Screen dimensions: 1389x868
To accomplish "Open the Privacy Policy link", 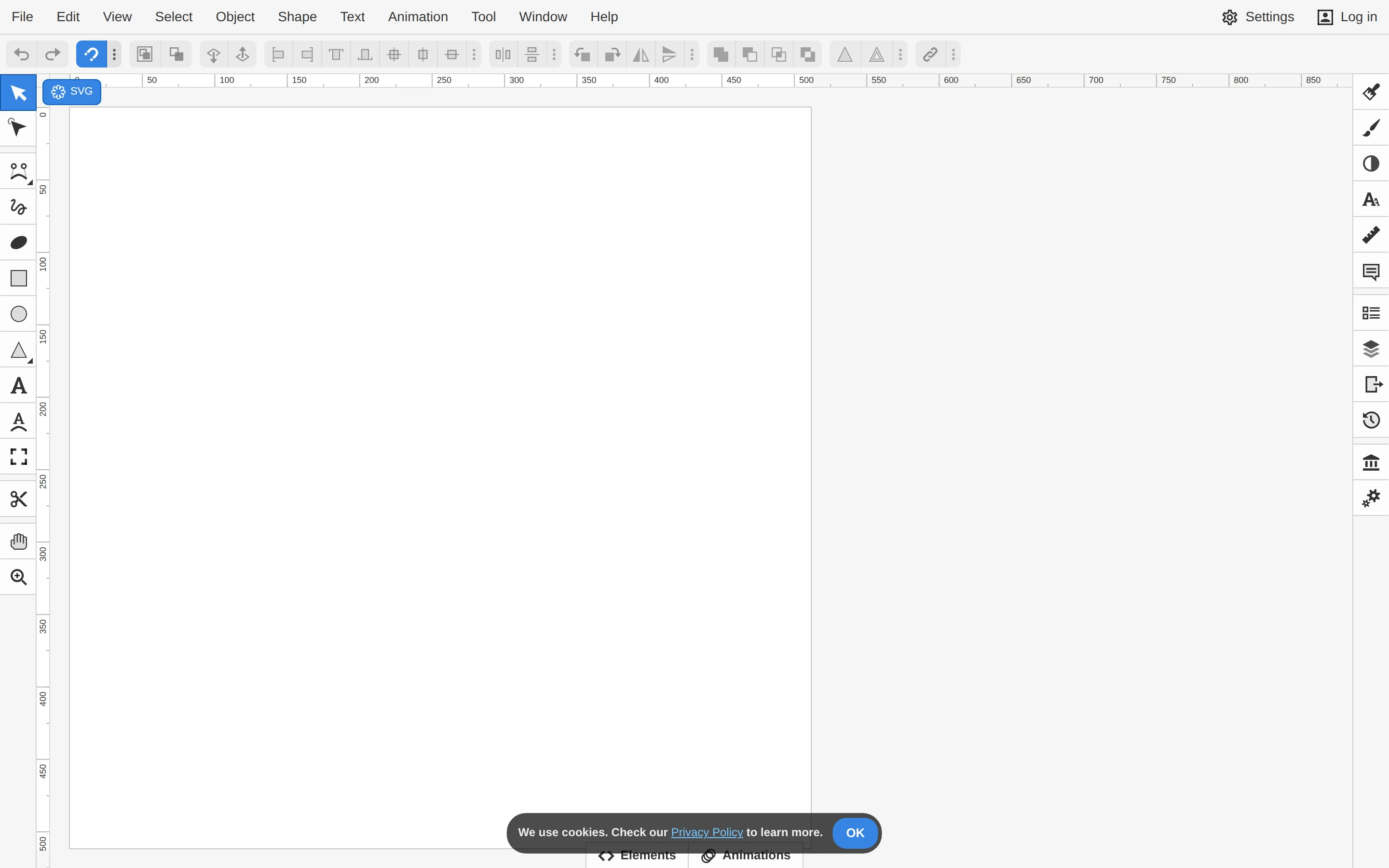I will coord(707,832).
